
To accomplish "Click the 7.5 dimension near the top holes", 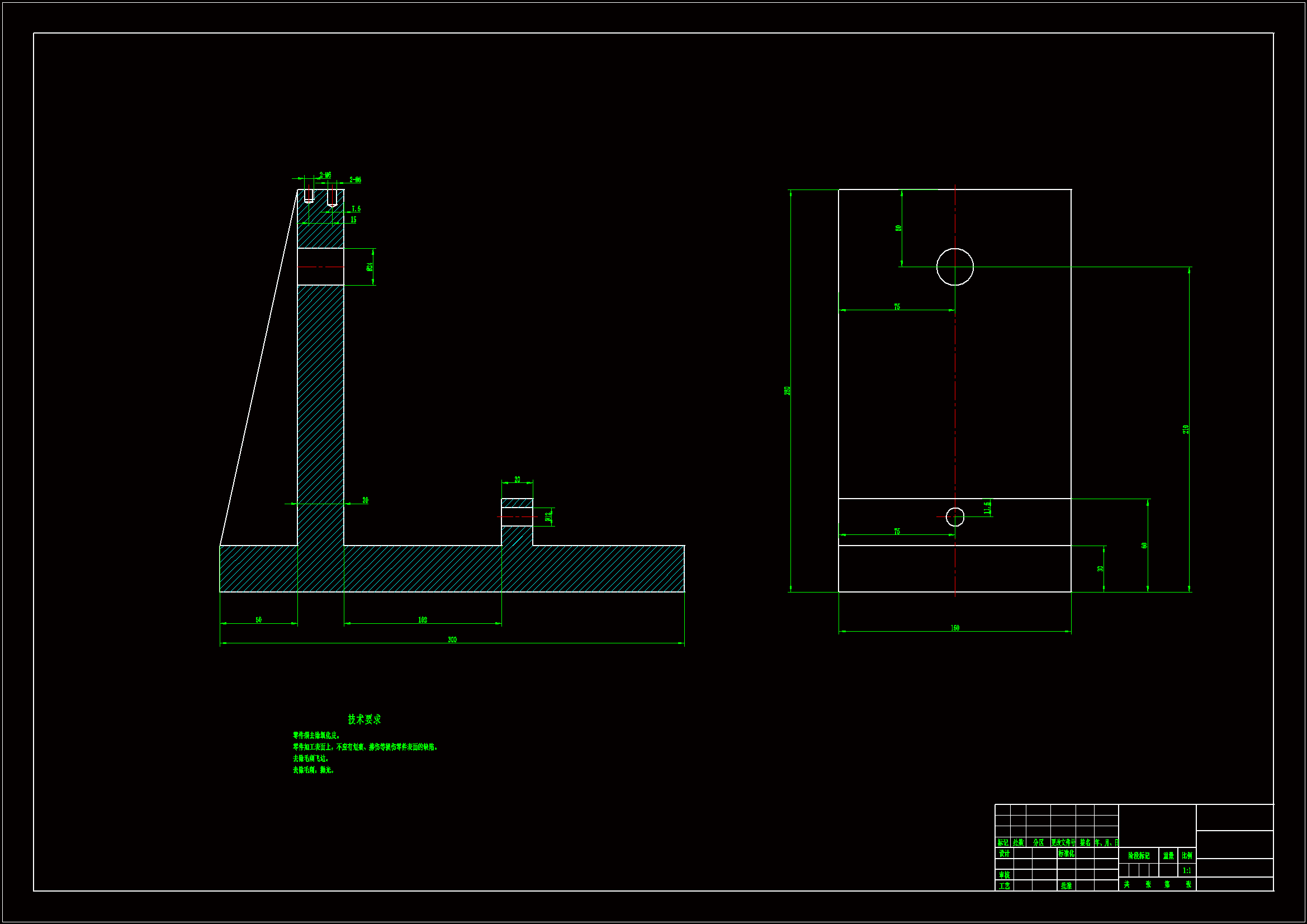I will click(x=356, y=209).
